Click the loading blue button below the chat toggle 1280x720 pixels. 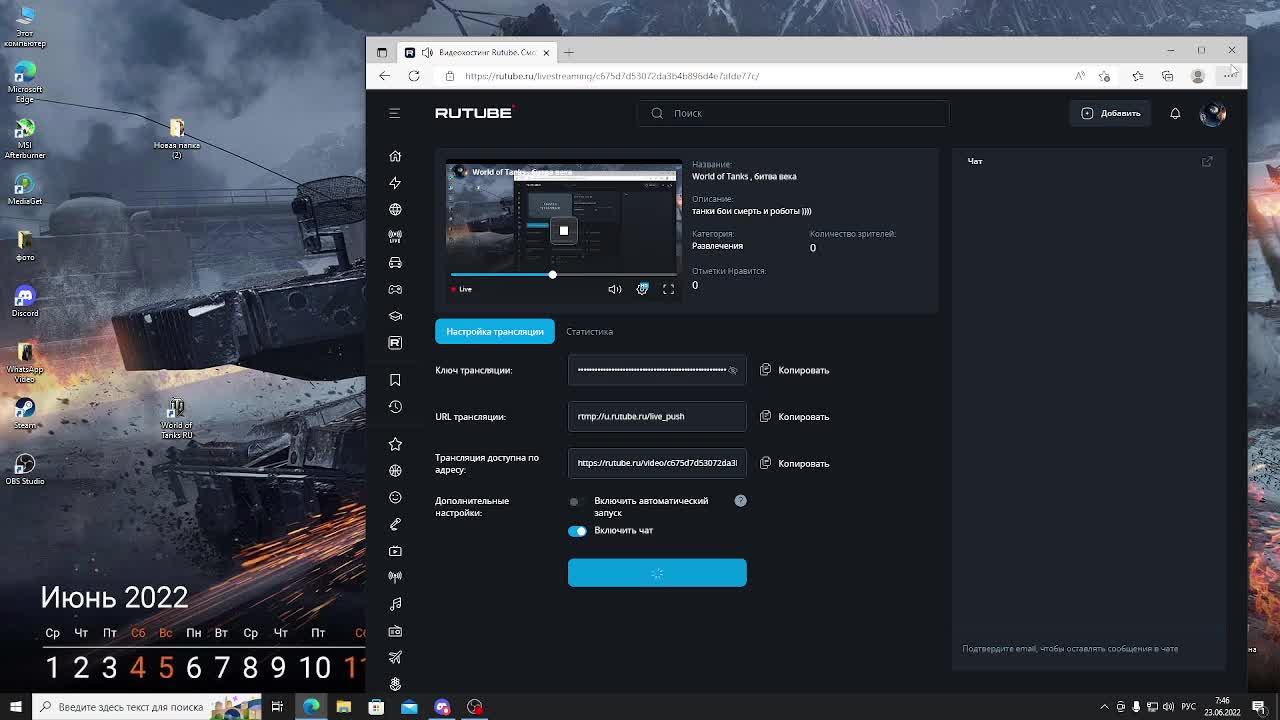[657, 573]
